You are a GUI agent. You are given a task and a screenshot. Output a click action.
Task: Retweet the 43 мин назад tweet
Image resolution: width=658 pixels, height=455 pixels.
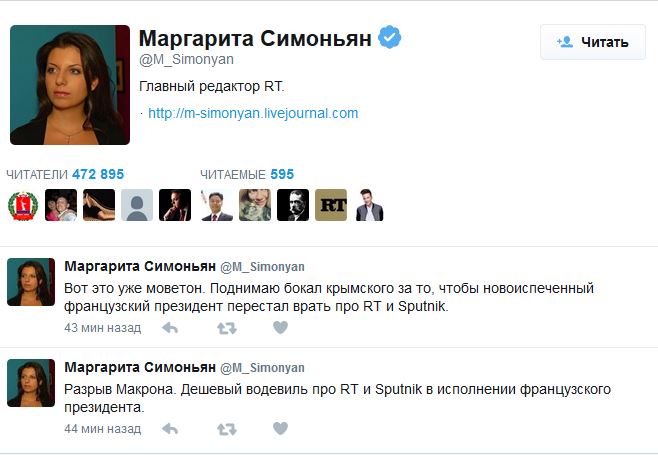227,328
